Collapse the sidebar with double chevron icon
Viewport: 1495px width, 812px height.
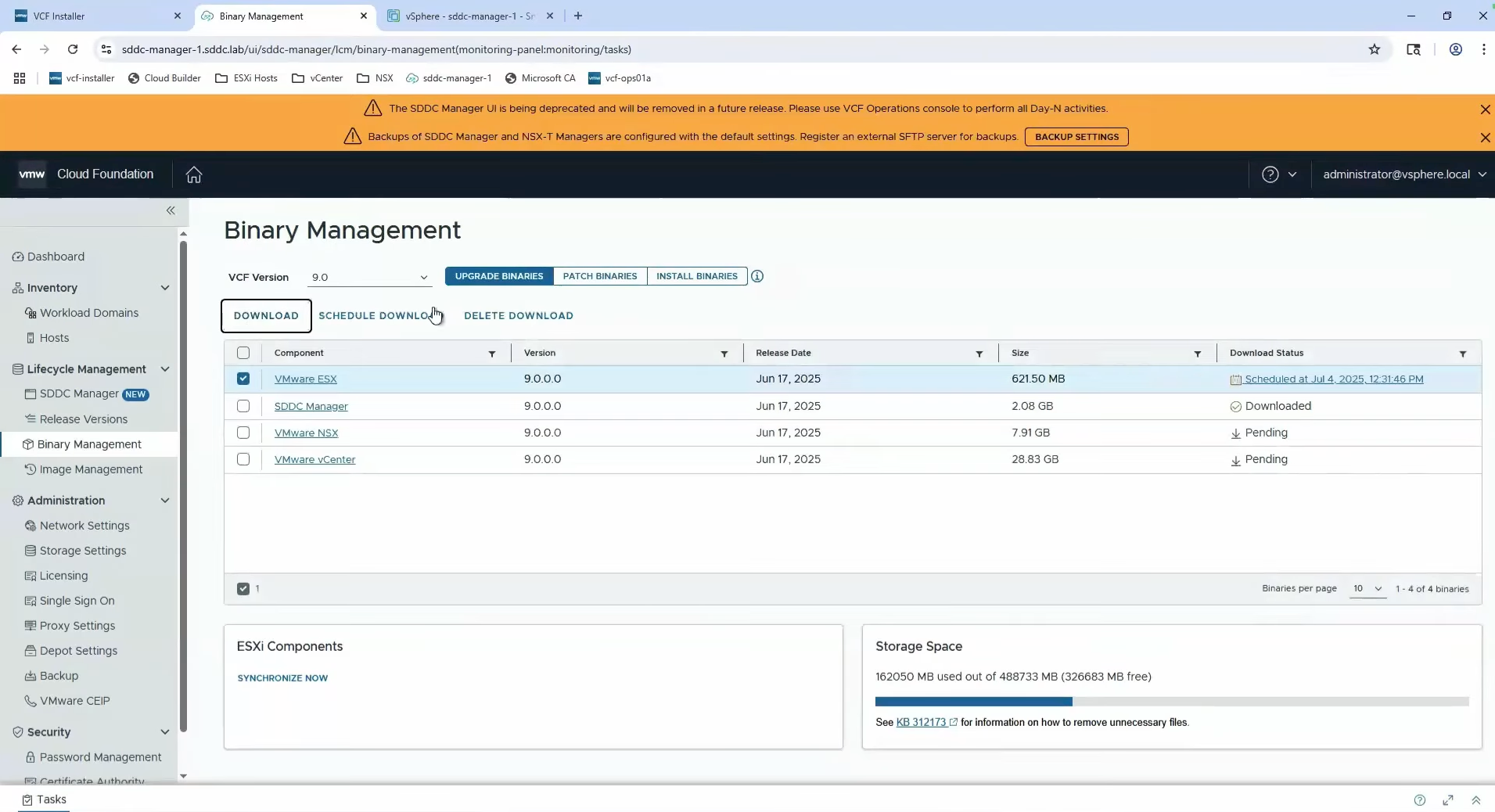click(171, 210)
